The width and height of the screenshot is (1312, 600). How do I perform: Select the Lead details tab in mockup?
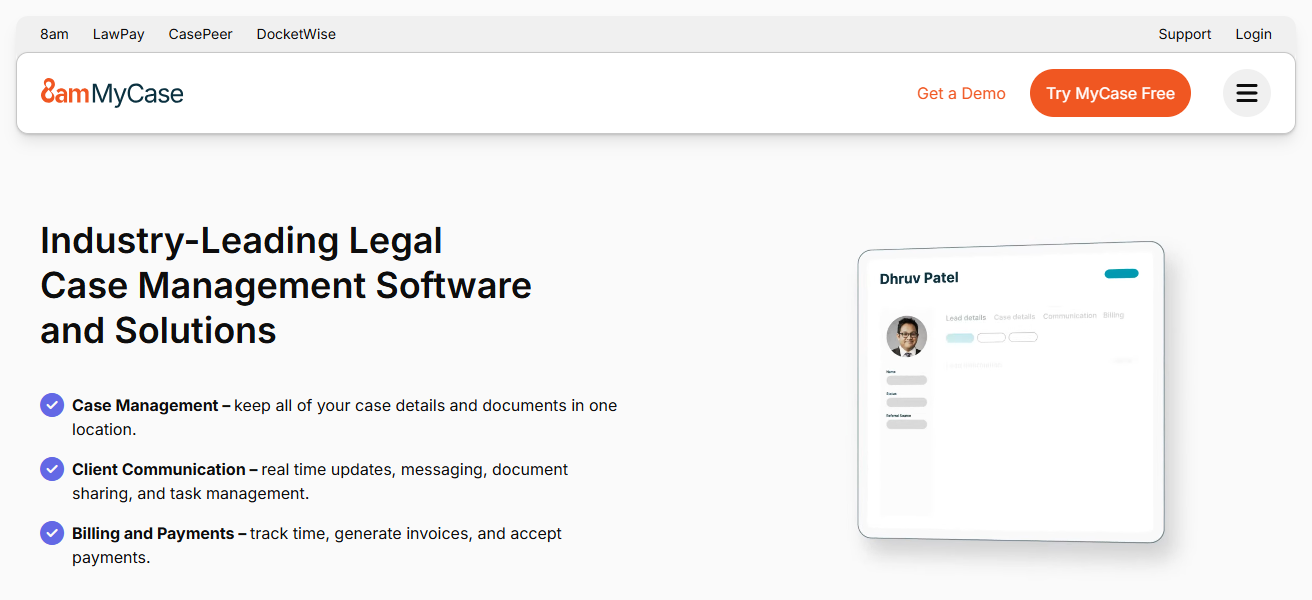(966, 317)
